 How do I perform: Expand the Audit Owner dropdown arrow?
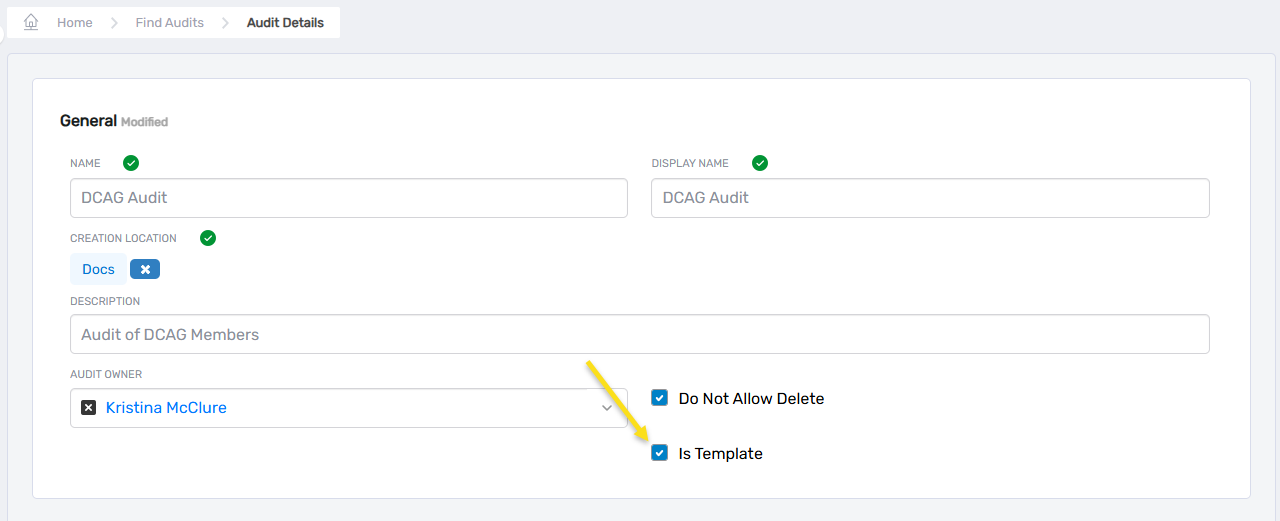click(607, 408)
